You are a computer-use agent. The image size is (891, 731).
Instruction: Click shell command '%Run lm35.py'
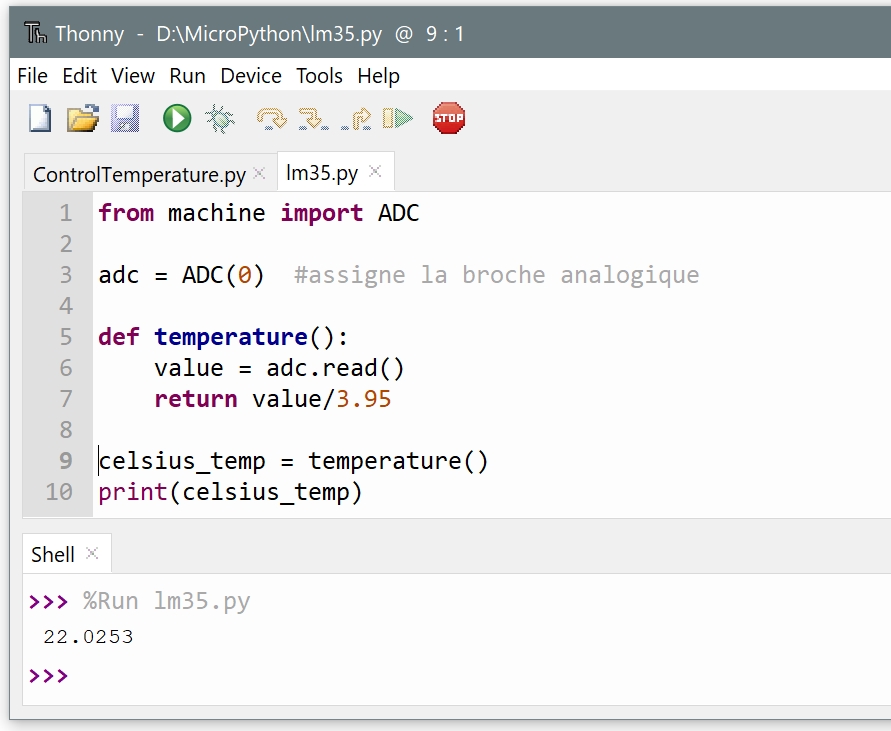[x=166, y=601]
